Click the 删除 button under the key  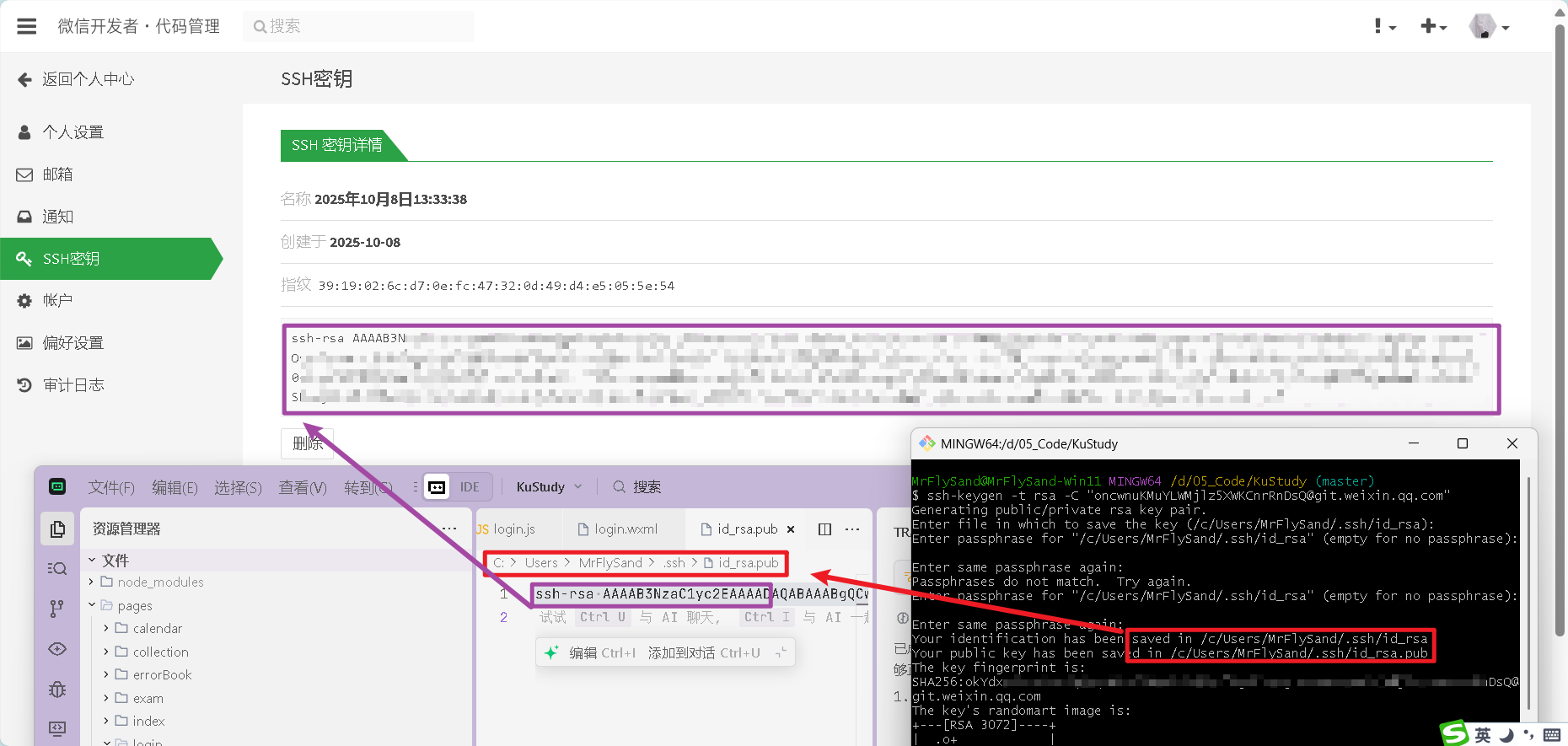click(308, 443)
